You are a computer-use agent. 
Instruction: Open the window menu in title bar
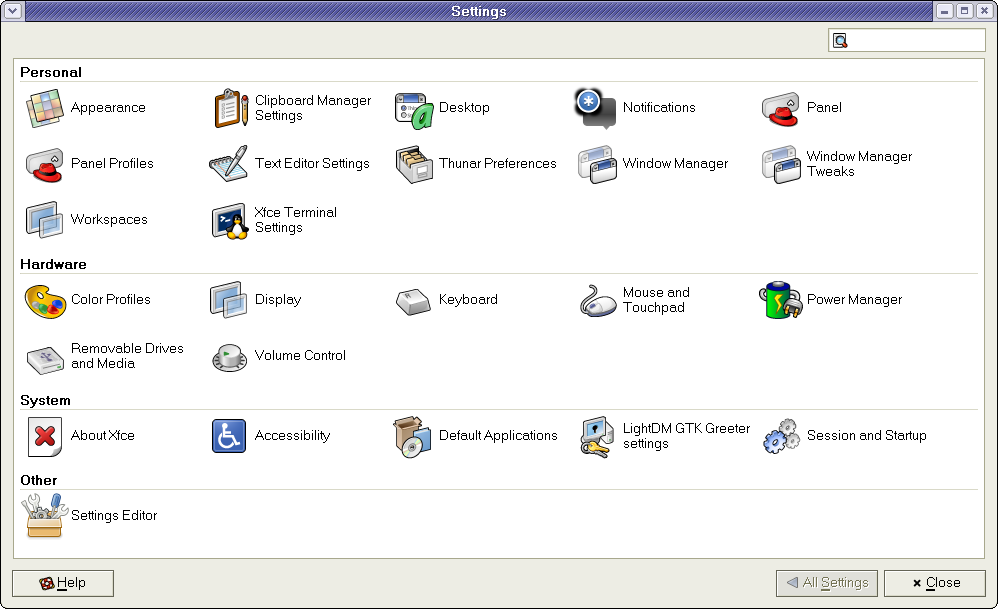coord(12,11)
